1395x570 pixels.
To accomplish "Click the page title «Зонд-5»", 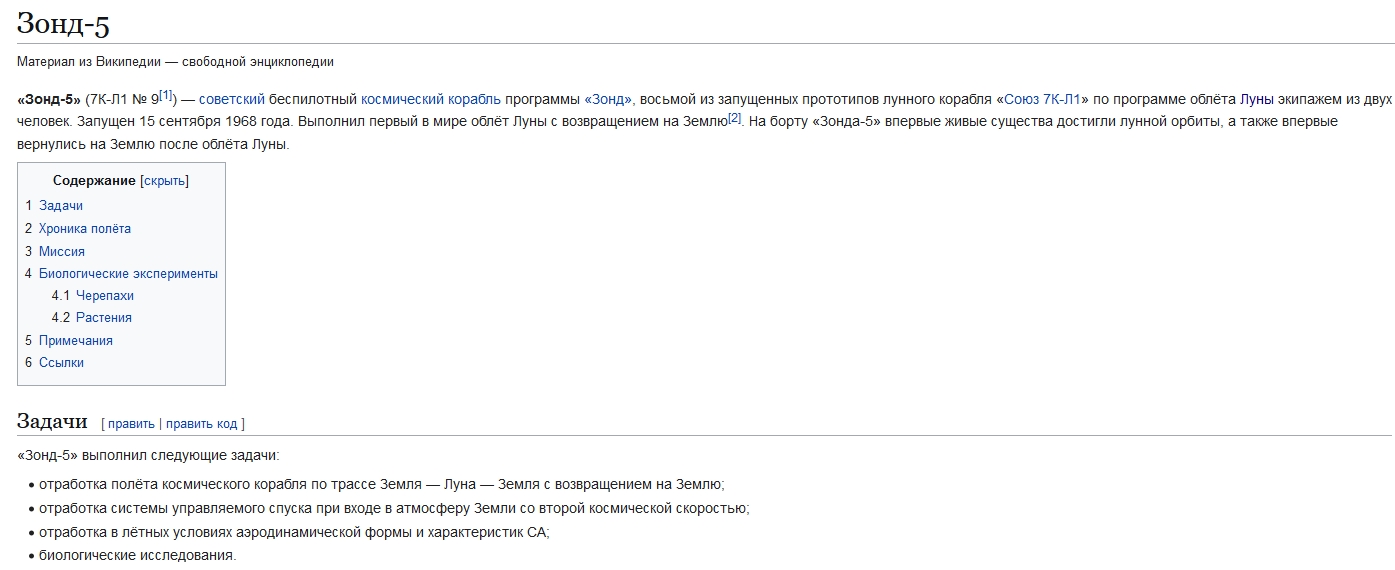I will coord(63,24).
